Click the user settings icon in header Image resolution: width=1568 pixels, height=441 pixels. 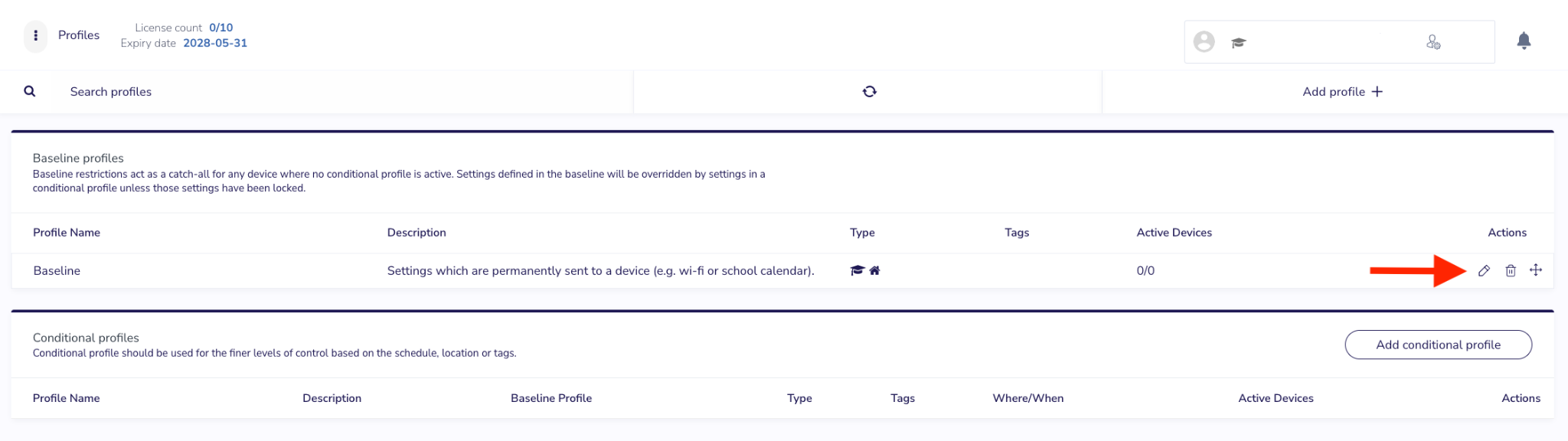1433,42
